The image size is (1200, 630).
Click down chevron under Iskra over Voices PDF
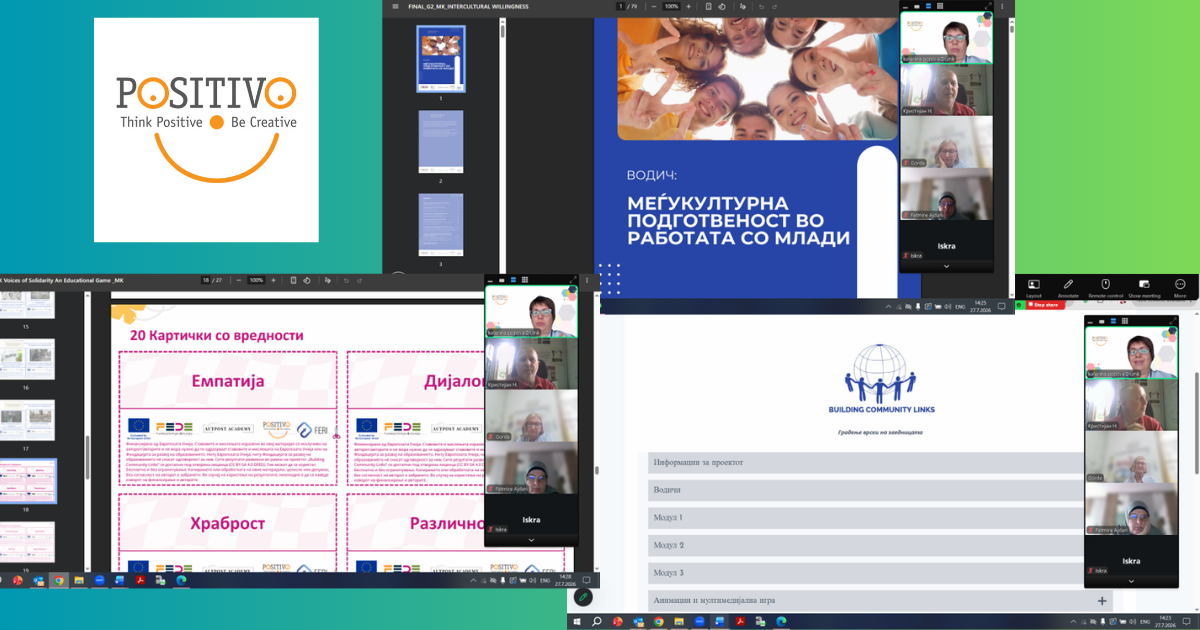531,540
